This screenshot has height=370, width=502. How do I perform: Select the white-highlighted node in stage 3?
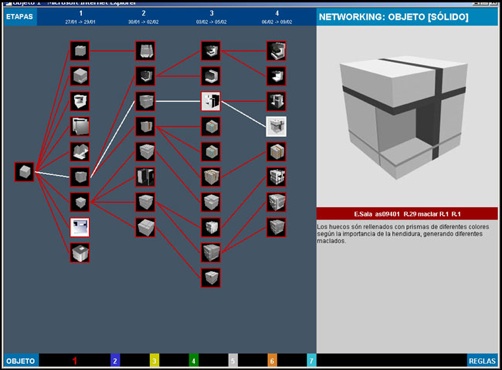click(211, 101)
